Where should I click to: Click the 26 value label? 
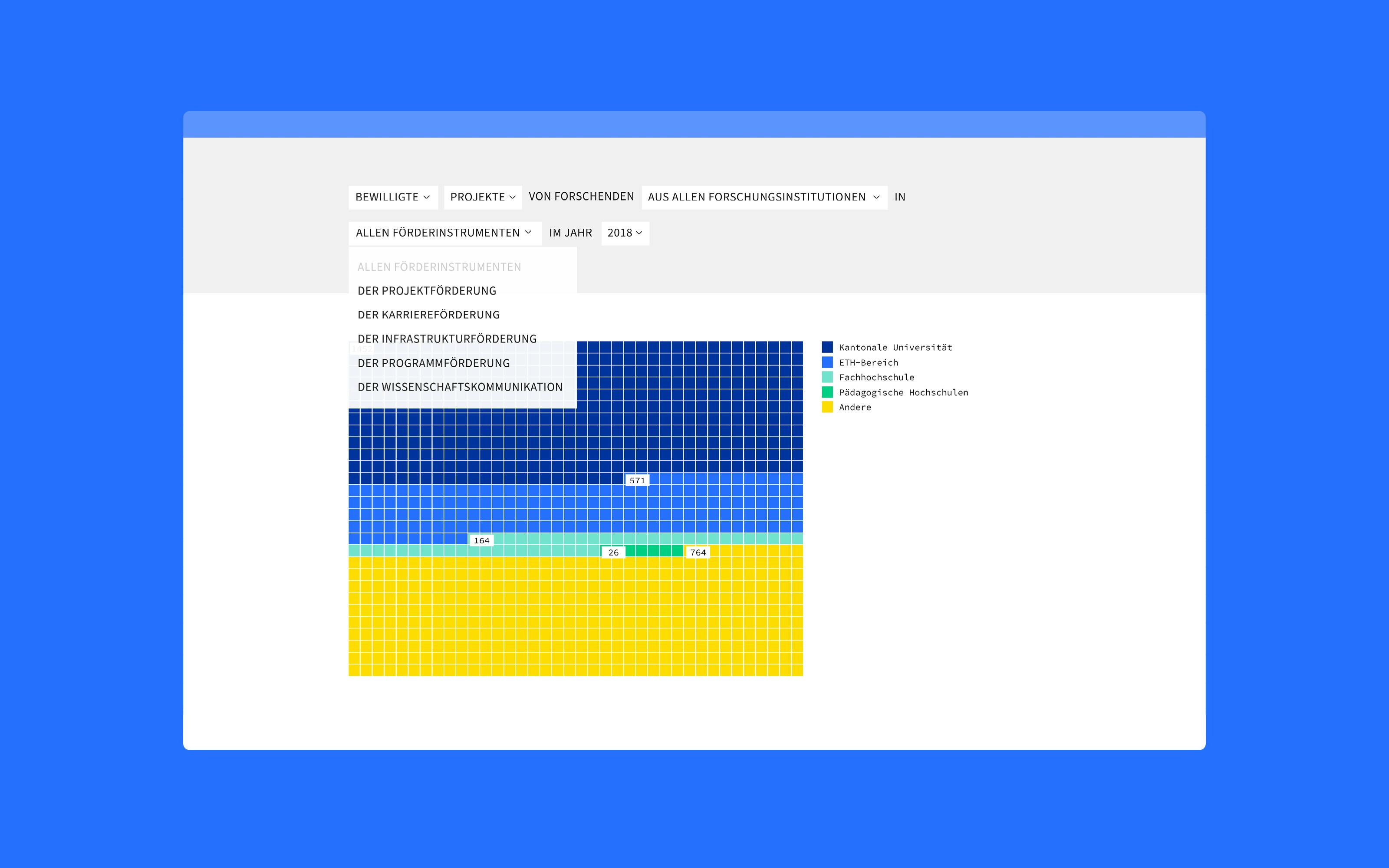point(614,553)
